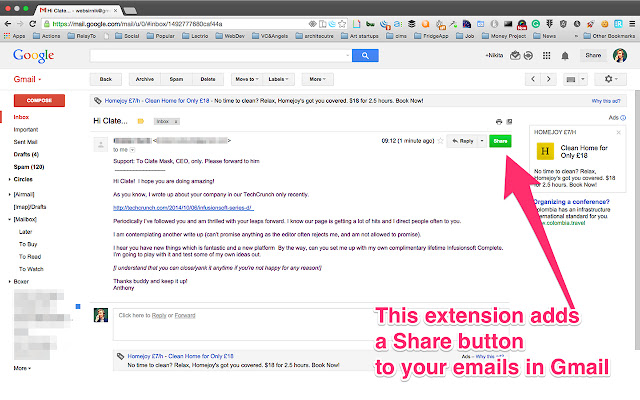Click the +Nikita profile link

[x=494, y=55]
